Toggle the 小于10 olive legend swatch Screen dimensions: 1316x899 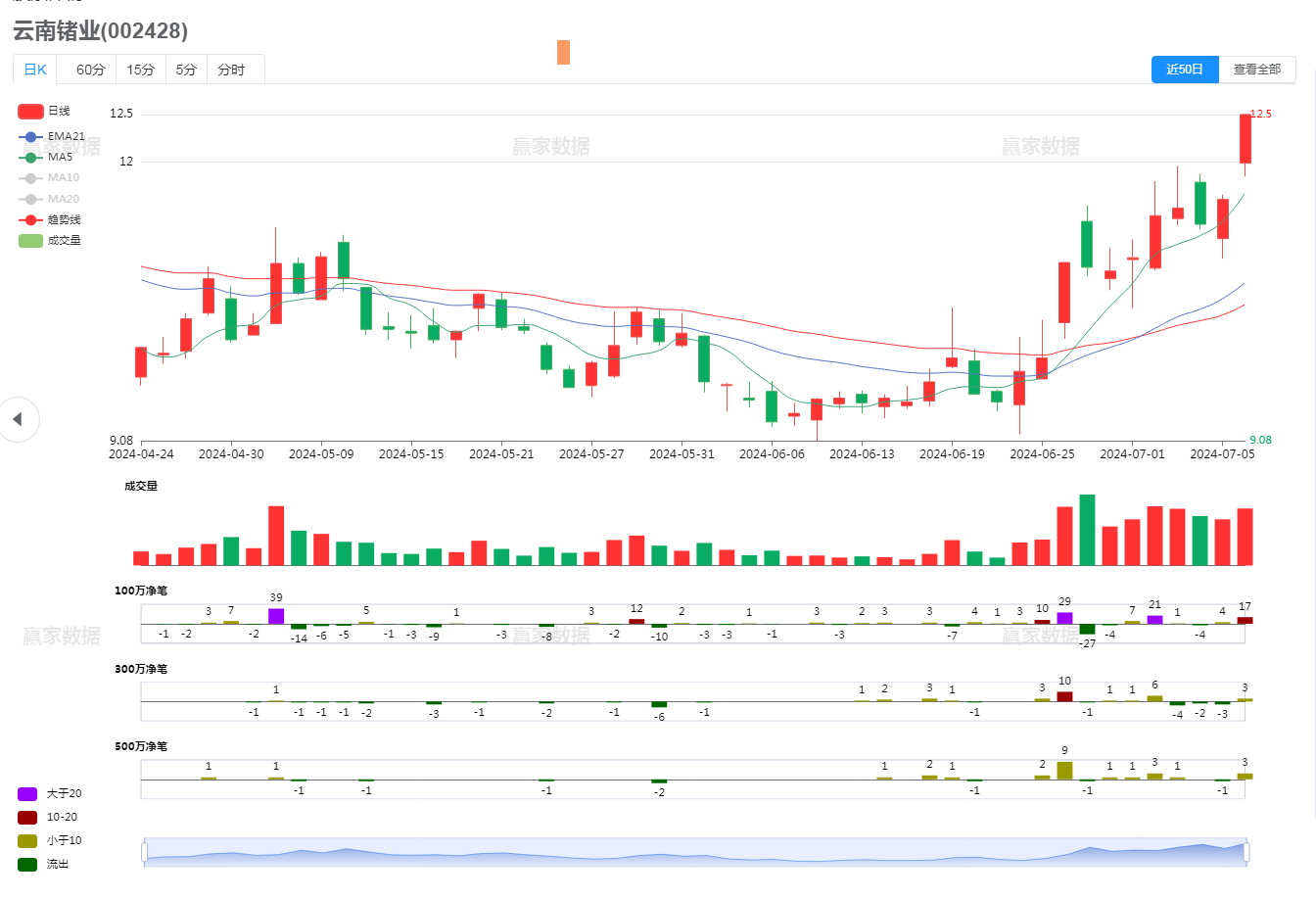27,840
